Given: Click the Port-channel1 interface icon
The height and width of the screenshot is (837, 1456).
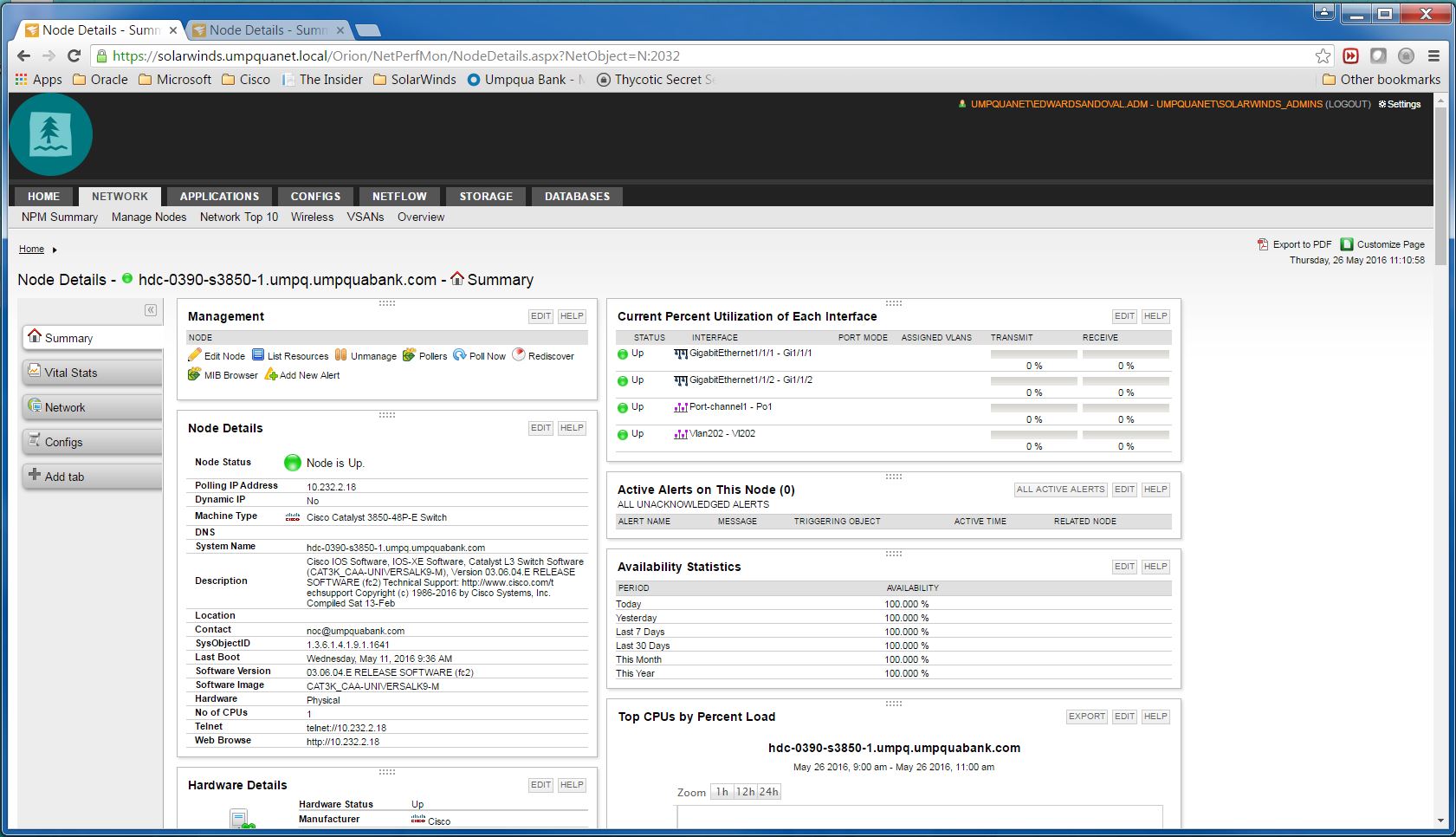Looking at the screenshot, I should click(x=681, y=407).
